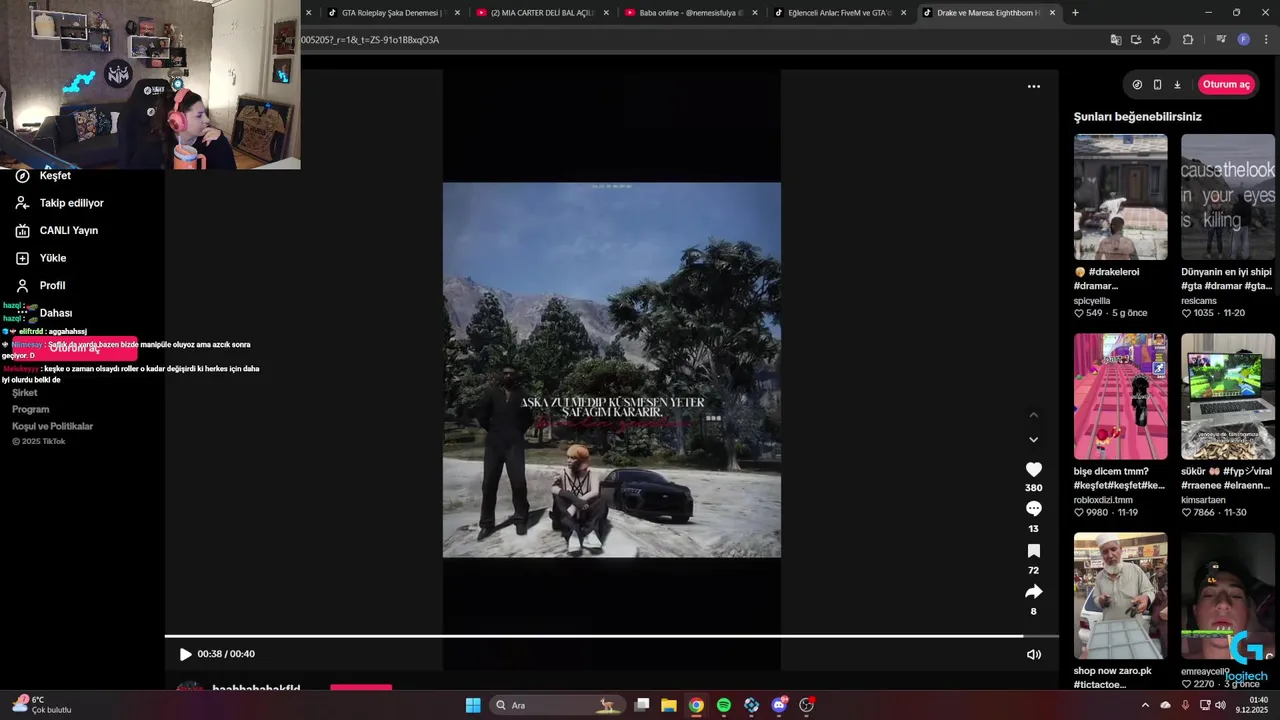The image size is (1280, 720).
Task: Click the paused GTA video frame
Action: pyautogui.click(x=612, y=370)
